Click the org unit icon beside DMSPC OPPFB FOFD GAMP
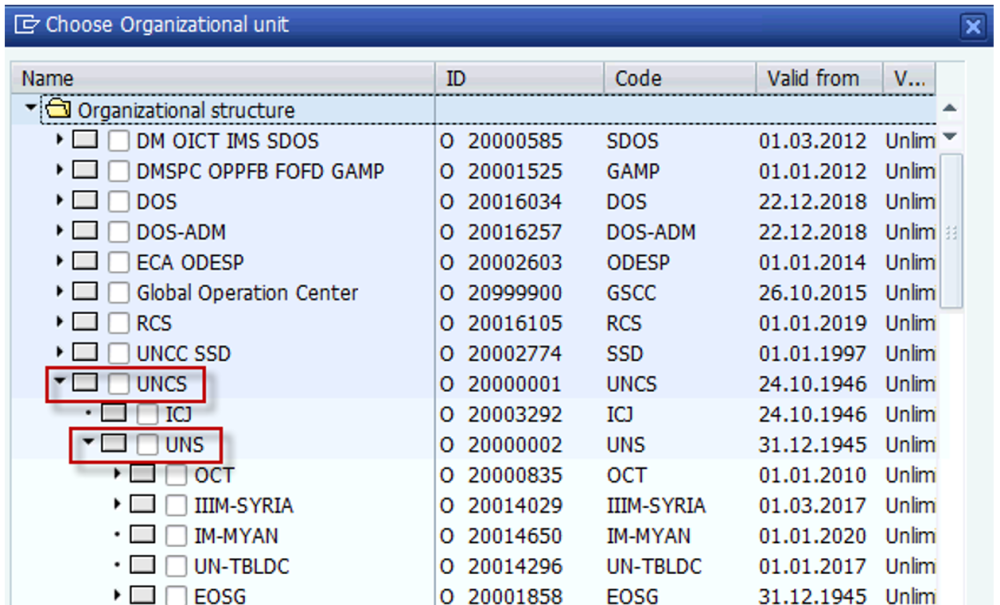This screenshot has height=605, width=1000. point(85,170)
